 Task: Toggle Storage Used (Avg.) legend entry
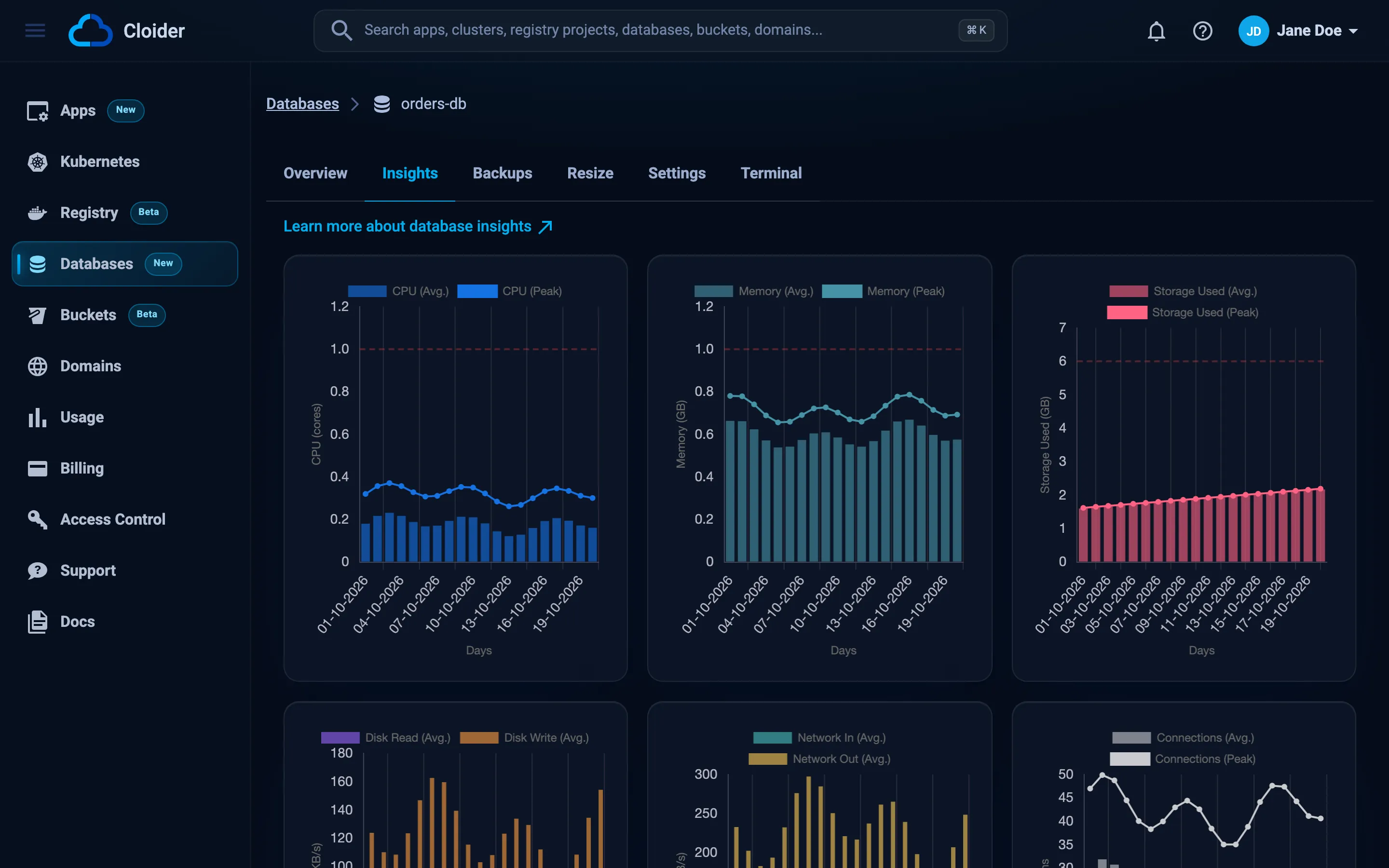point(1183,291)
